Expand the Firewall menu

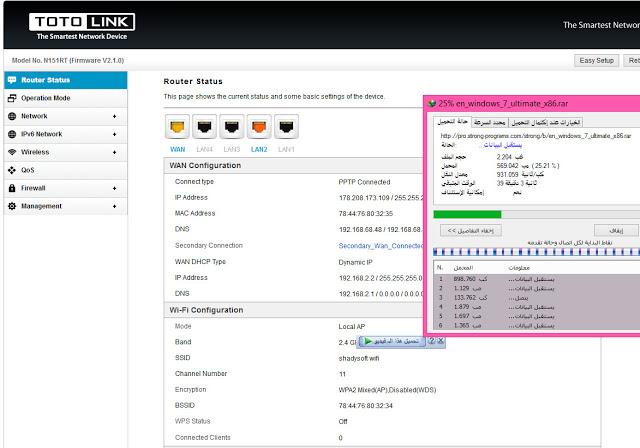tap(66, 188)
